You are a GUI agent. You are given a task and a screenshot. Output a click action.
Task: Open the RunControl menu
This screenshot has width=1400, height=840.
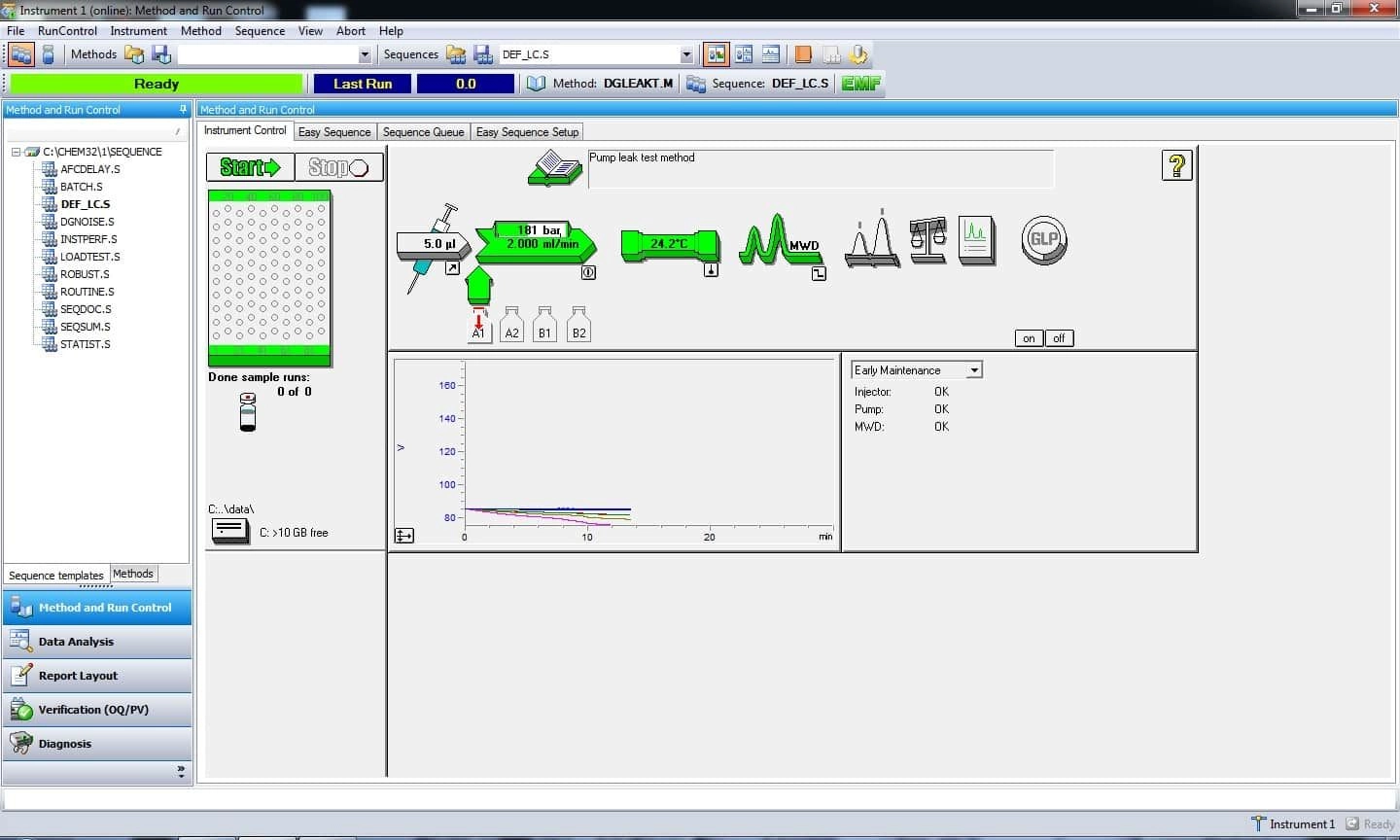point(67,31)
